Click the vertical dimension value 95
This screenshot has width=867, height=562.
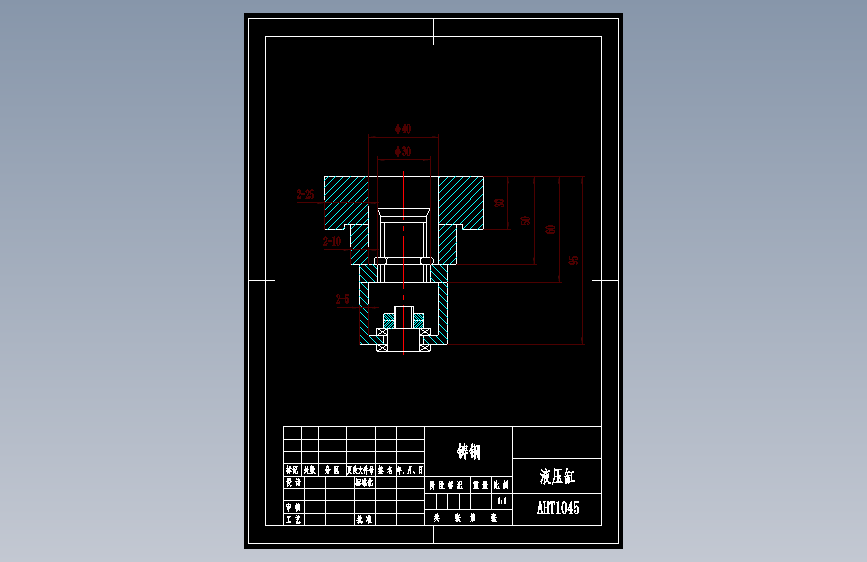(574, 260)
